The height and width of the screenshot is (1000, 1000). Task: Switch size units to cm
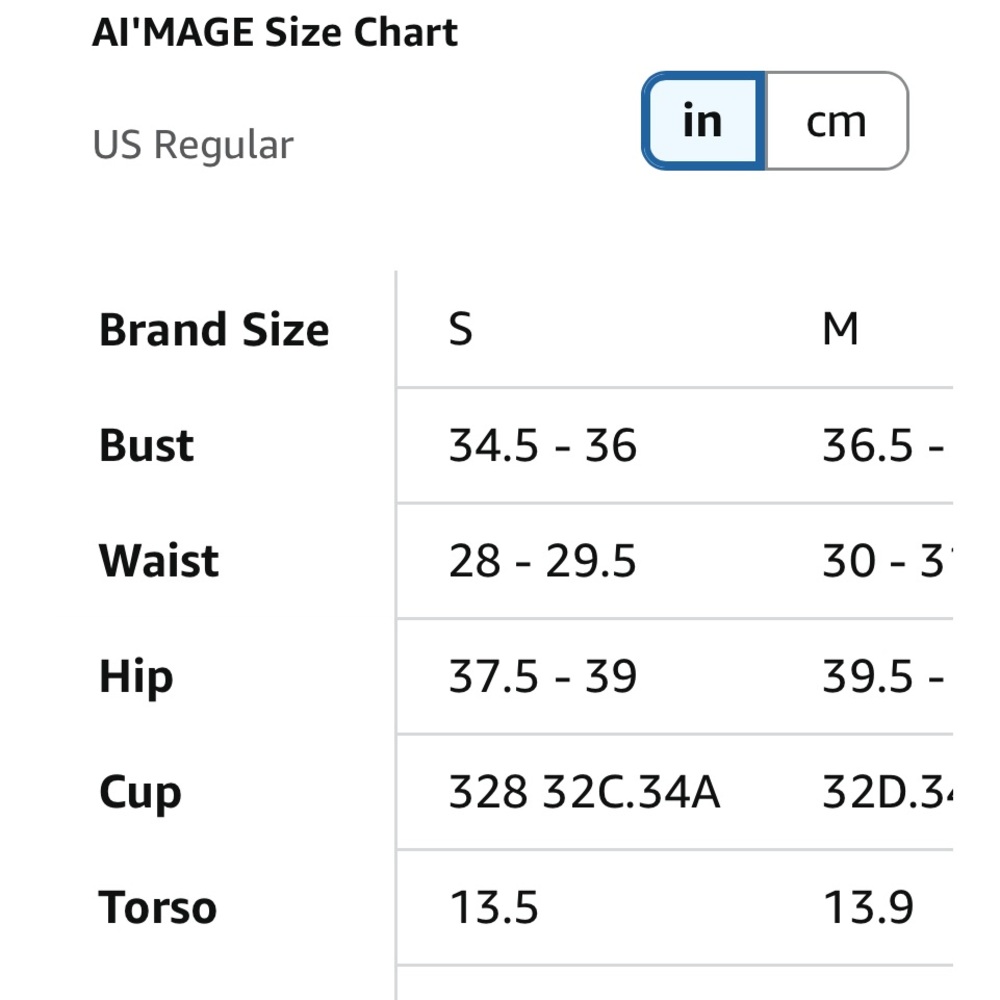pyautogui.click(x=836, y=121)
